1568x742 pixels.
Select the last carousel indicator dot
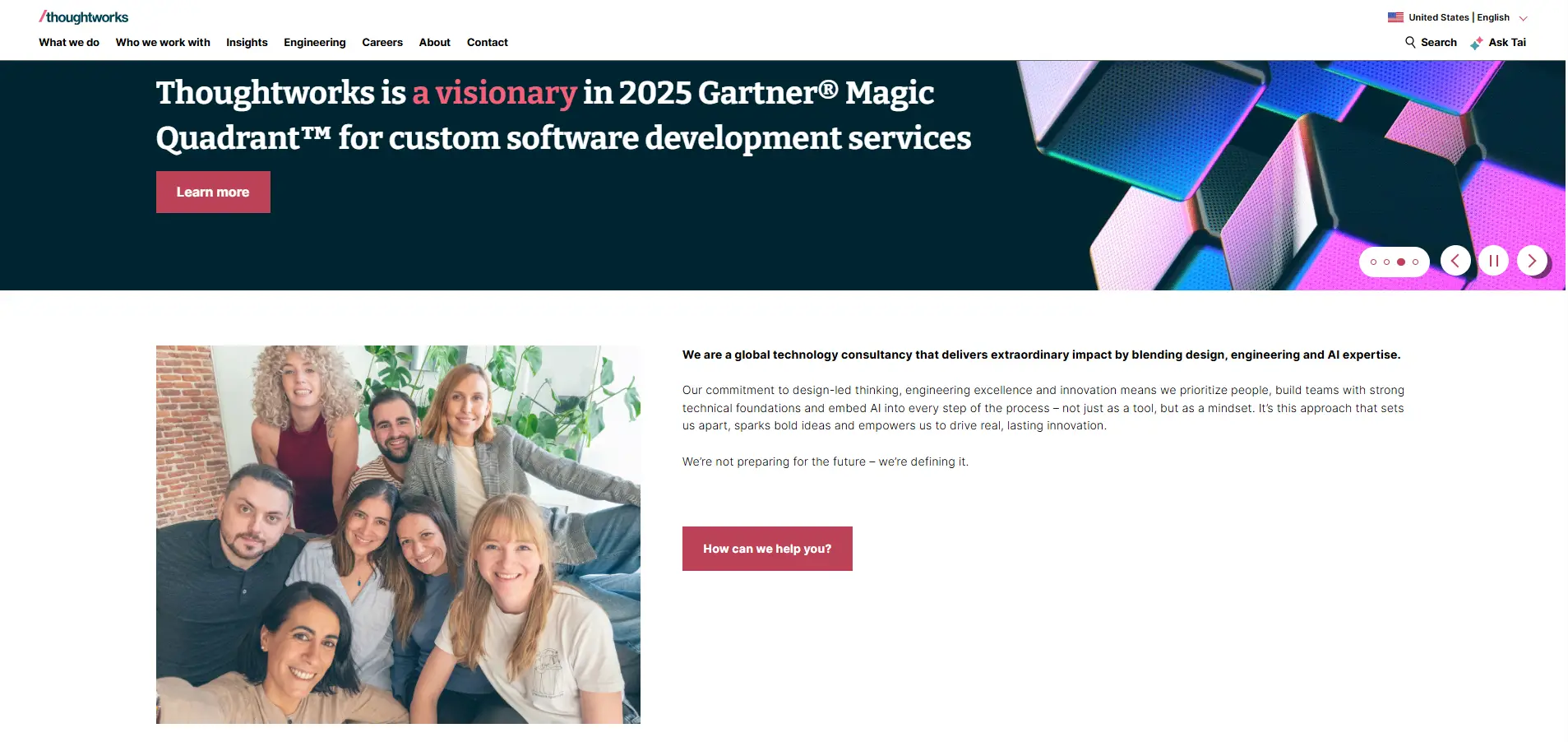click(x=1414, y=262)
